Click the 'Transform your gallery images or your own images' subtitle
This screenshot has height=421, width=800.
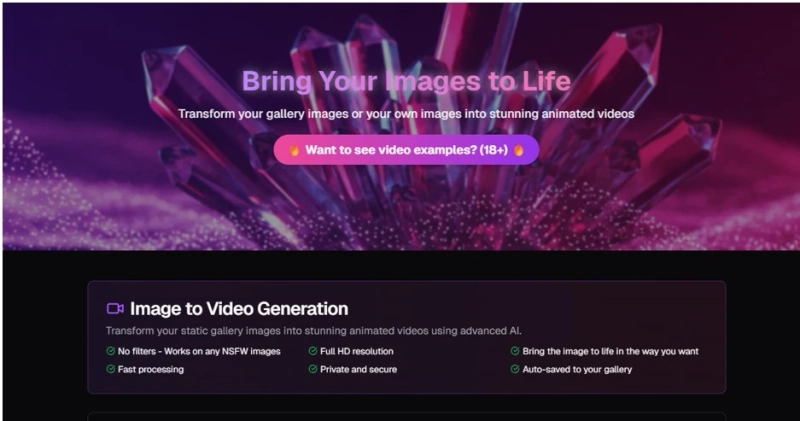[406, 113]
